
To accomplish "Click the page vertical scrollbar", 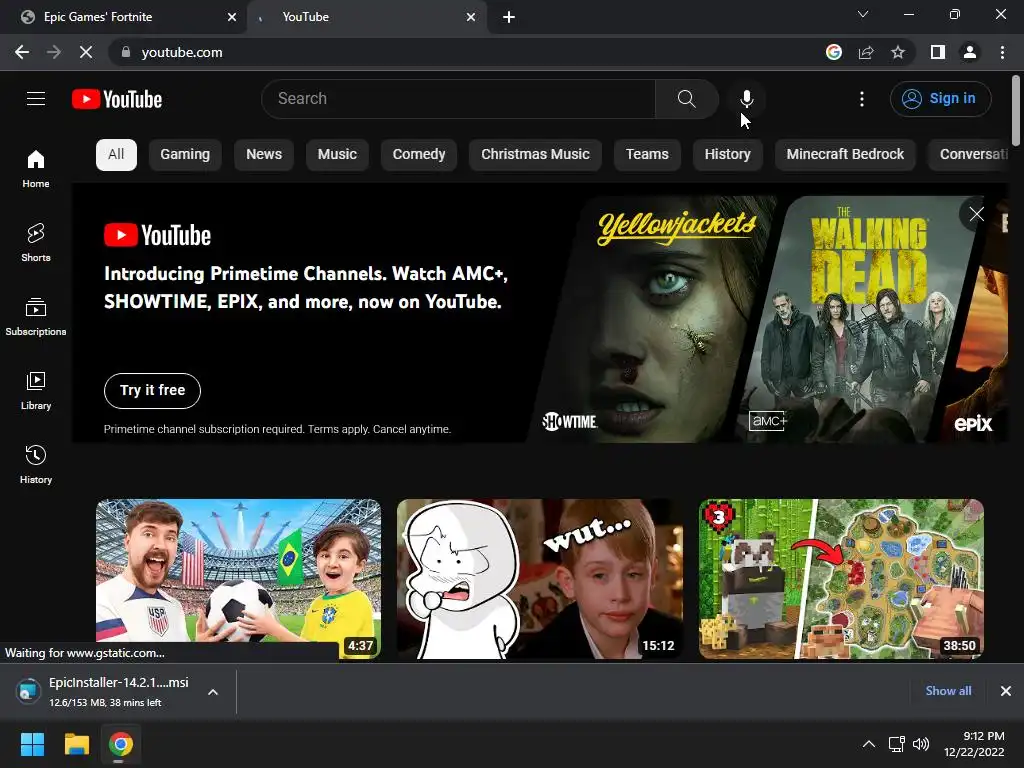I will 1016,111.
